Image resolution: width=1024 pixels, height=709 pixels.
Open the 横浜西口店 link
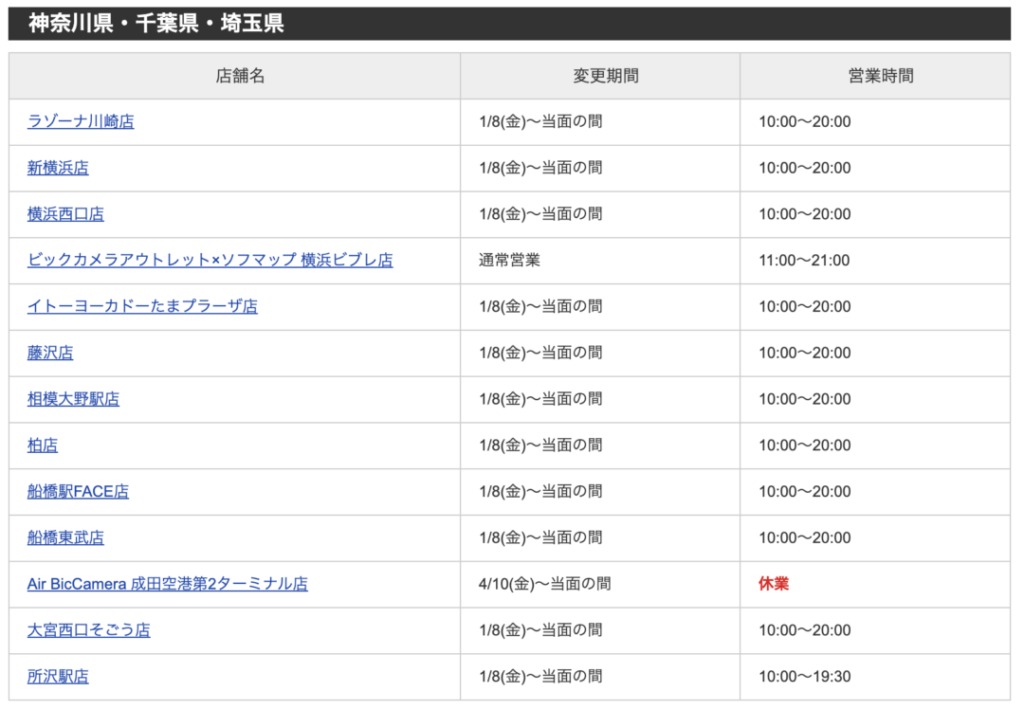click(65, 214)
